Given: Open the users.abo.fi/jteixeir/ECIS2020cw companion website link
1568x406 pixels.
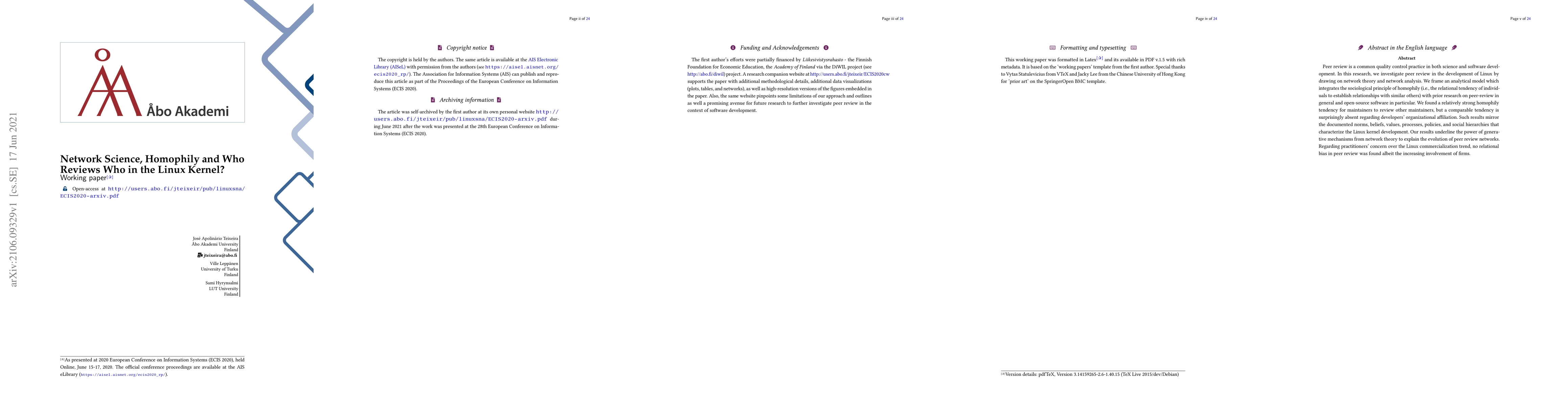Looking at the screenshot, I should coord(850,74).
